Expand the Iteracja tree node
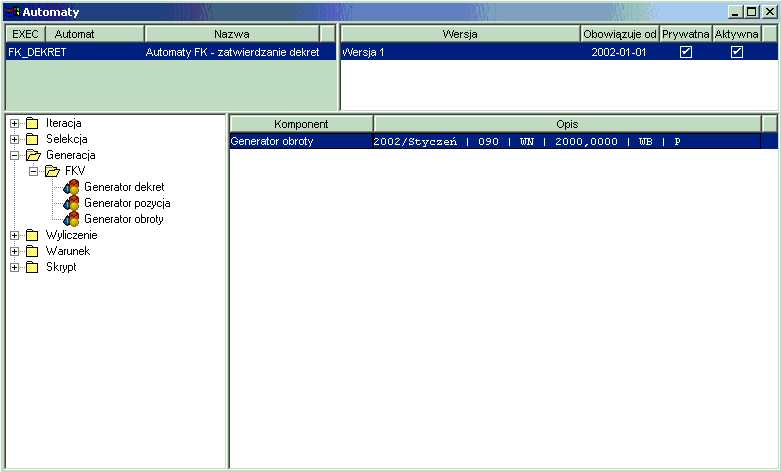 pos(14,123)
